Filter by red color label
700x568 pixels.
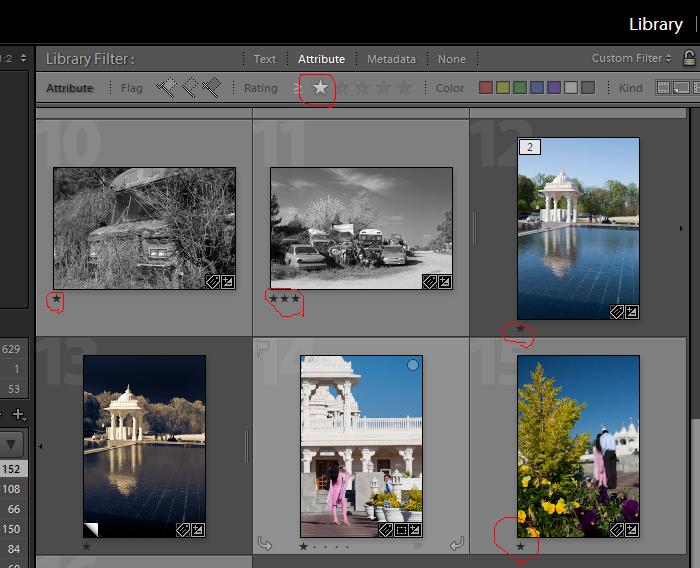click(486, 88)
